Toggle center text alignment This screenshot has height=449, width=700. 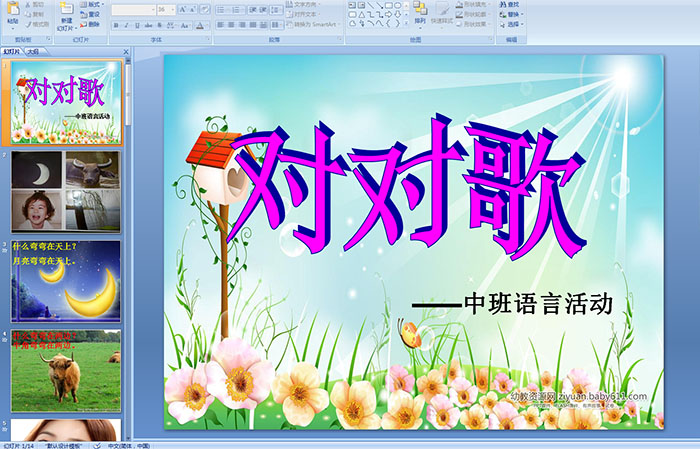coord(231,25)
